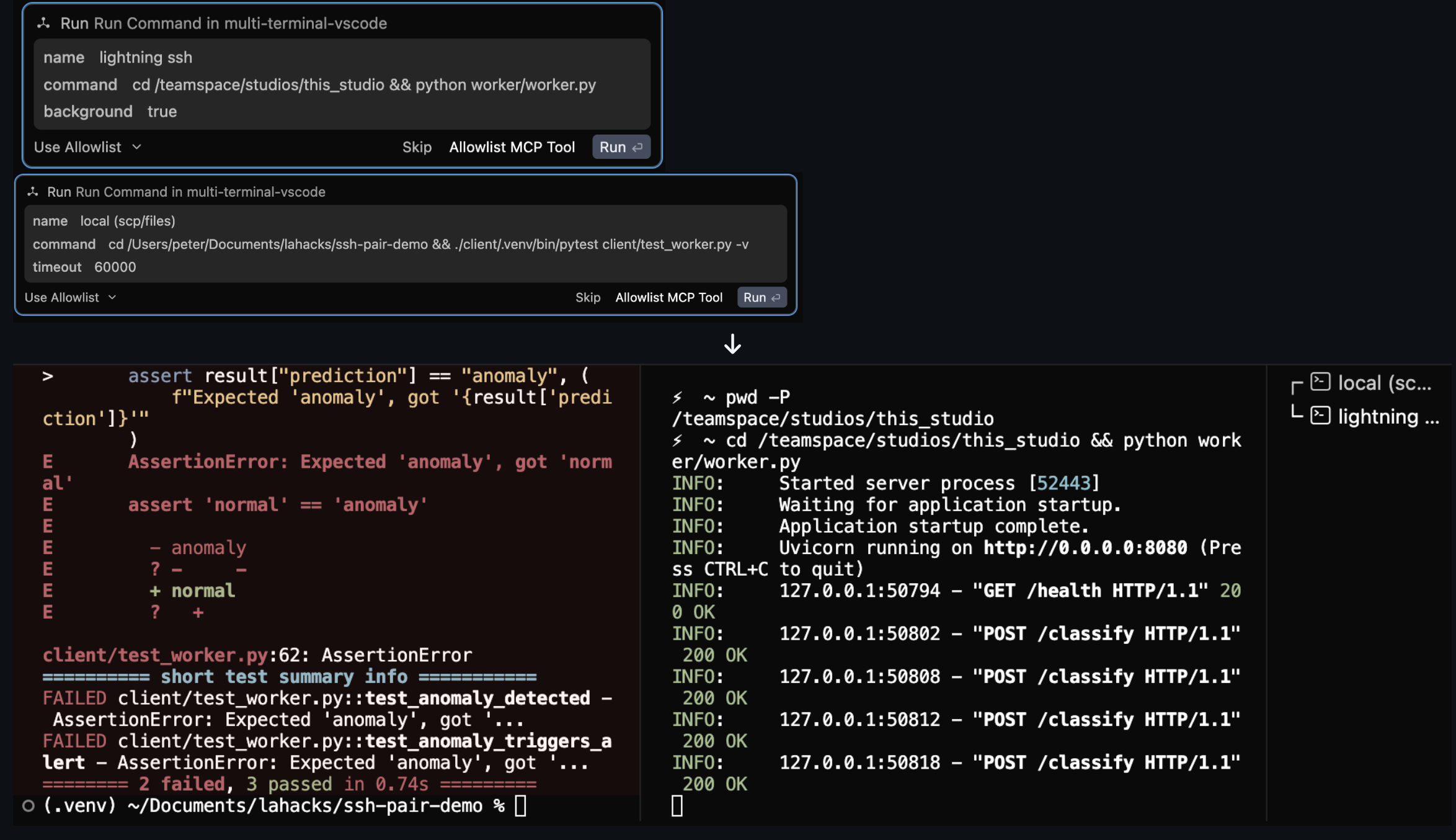
Task: Click the MCP tool icon in lightning ssh card
Action: [x=43, y=24]
